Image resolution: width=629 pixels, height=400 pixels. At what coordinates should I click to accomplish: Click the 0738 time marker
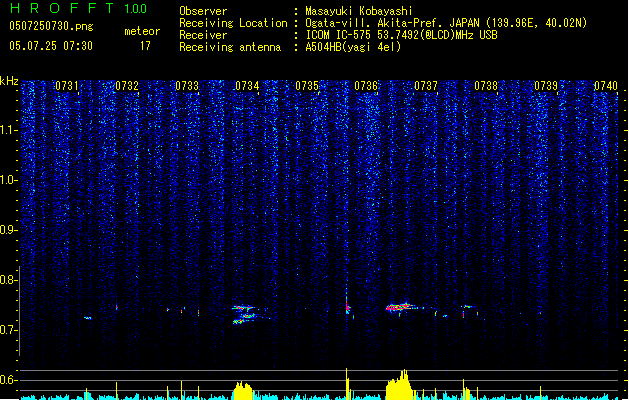click(486, 85)
